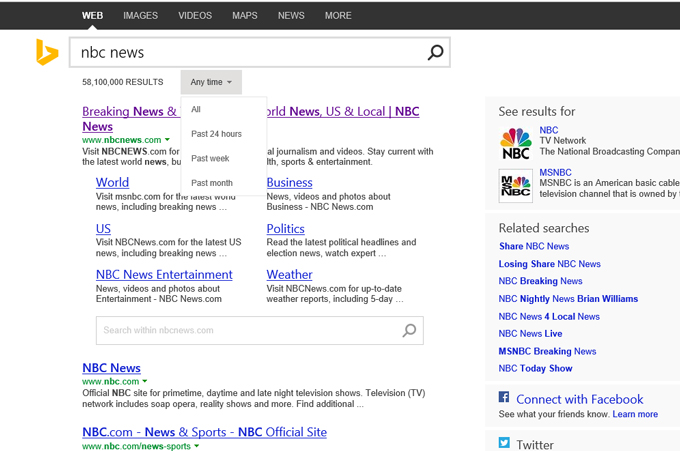
Task: Open the World sublink
Action: coord(112,183)
